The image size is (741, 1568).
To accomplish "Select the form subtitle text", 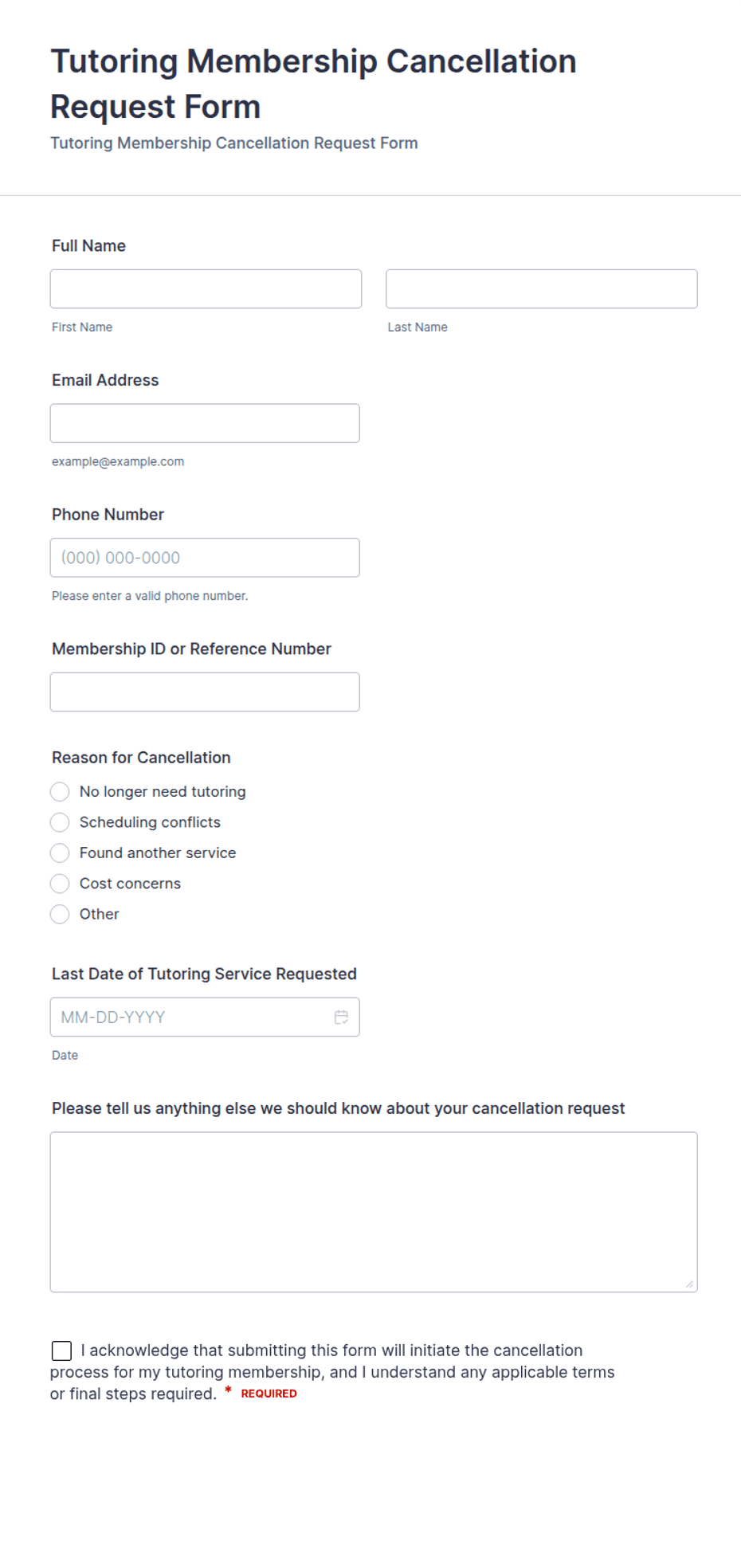I will pyautogui.click(x=234, y=143).
